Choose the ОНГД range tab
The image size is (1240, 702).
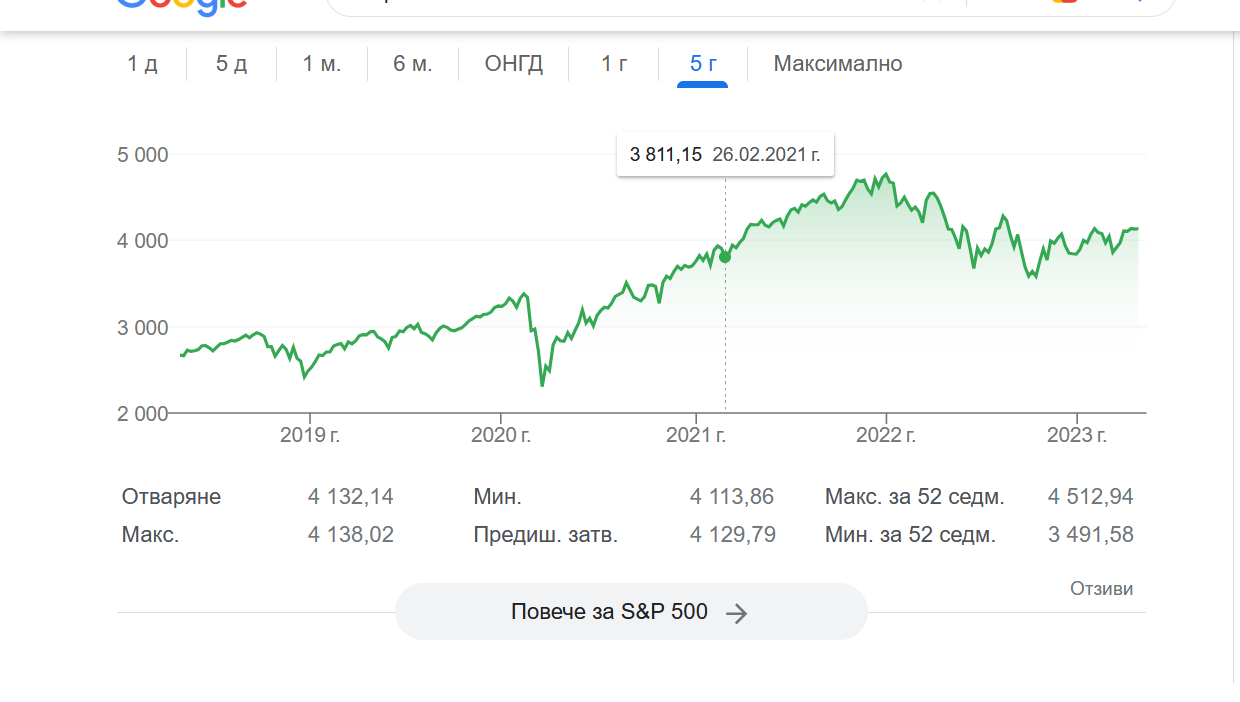coord(514,64)
